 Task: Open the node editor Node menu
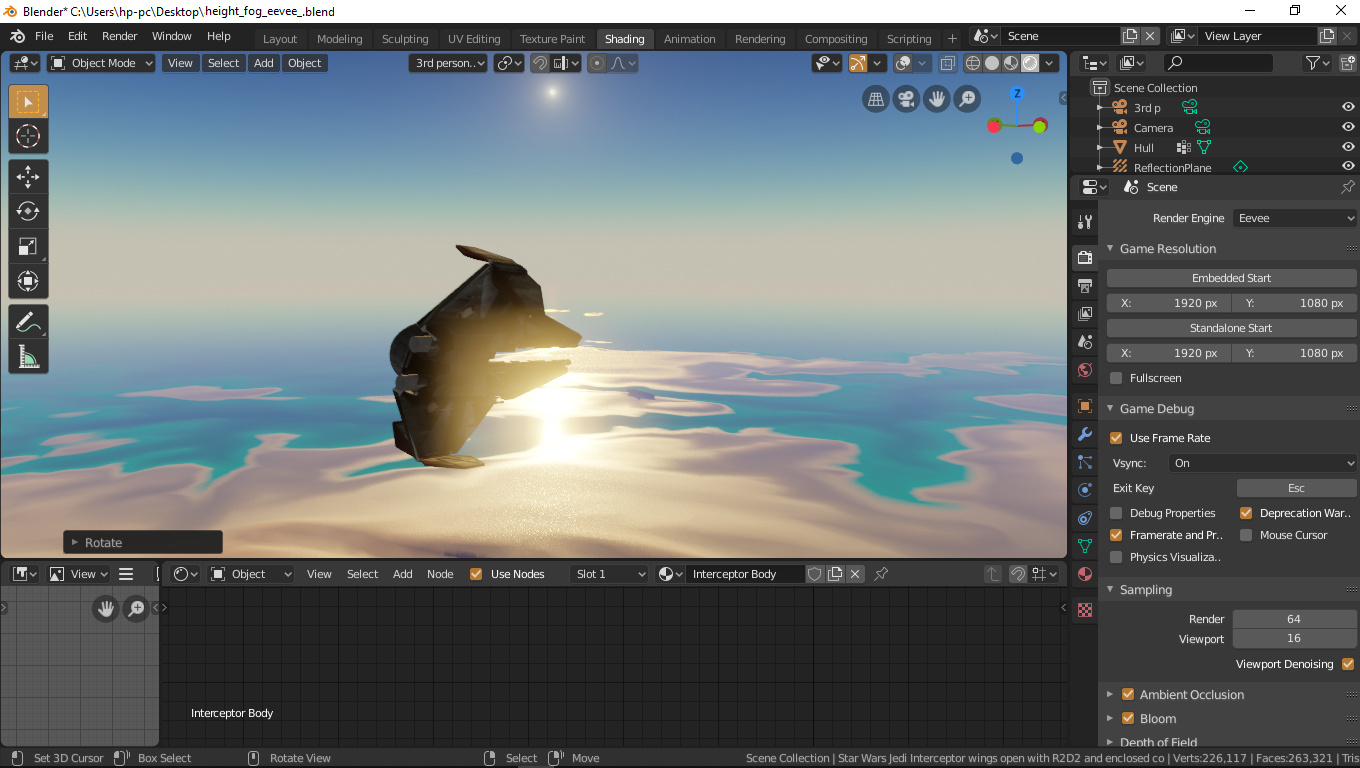440,574
